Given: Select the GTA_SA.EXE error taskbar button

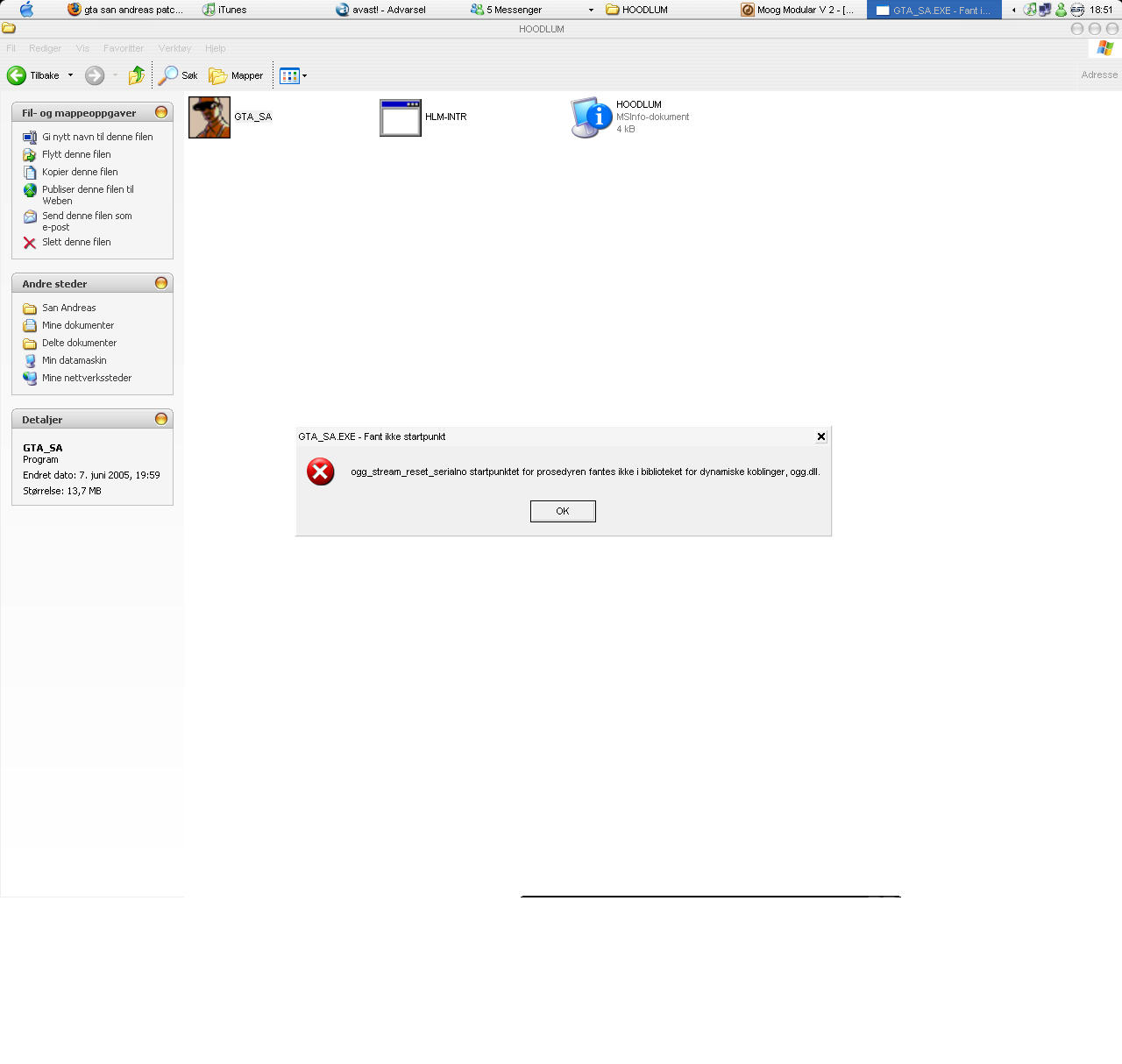Looking at the screenshot, I should pos(934,10).
